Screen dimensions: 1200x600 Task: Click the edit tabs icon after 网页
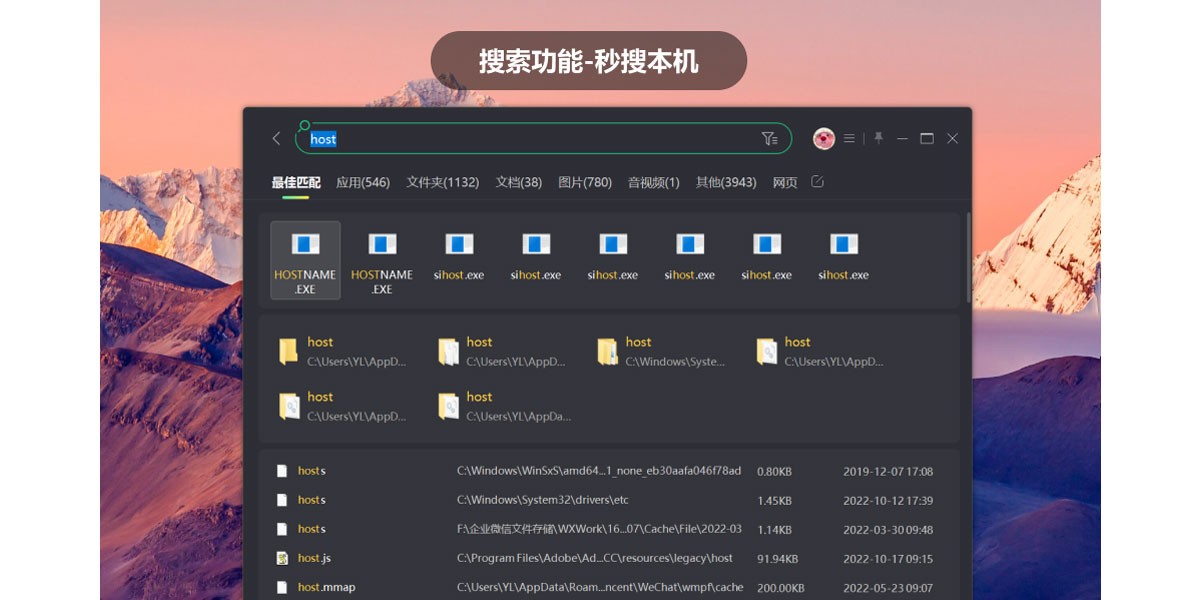click(x=817, y=182)
